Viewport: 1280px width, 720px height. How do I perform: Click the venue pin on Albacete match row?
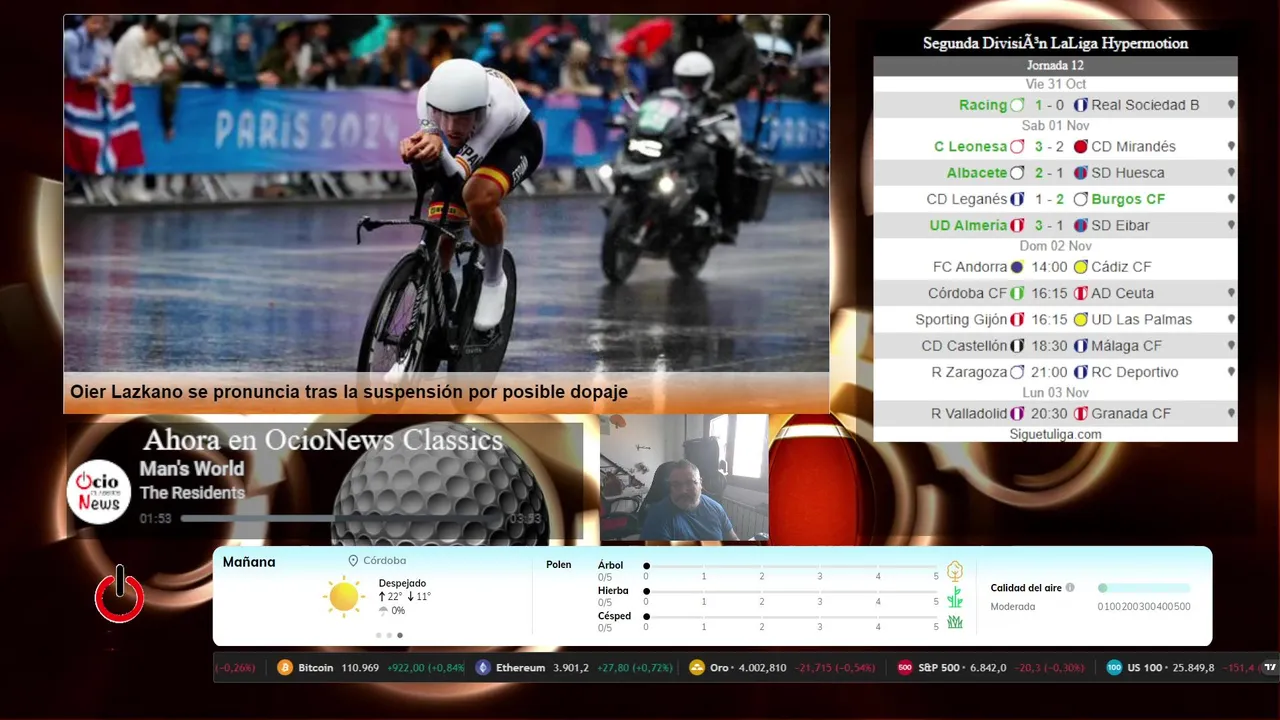coord(1231,172)
